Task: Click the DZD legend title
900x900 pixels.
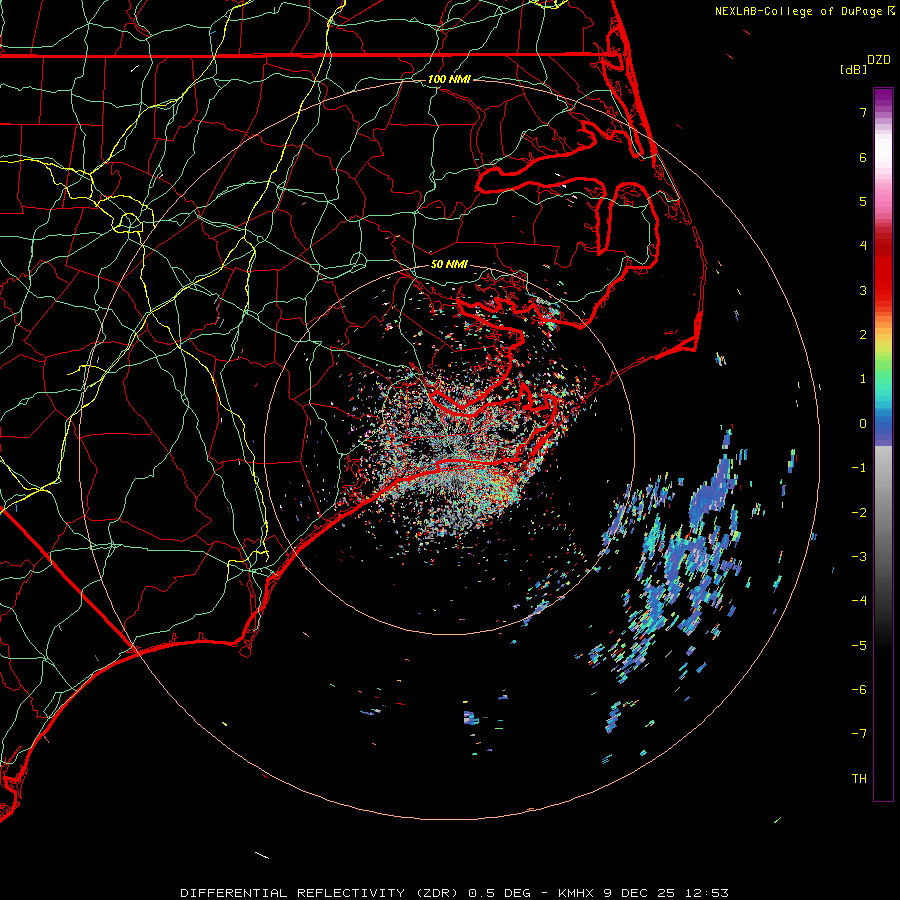Action: (879, 60)
